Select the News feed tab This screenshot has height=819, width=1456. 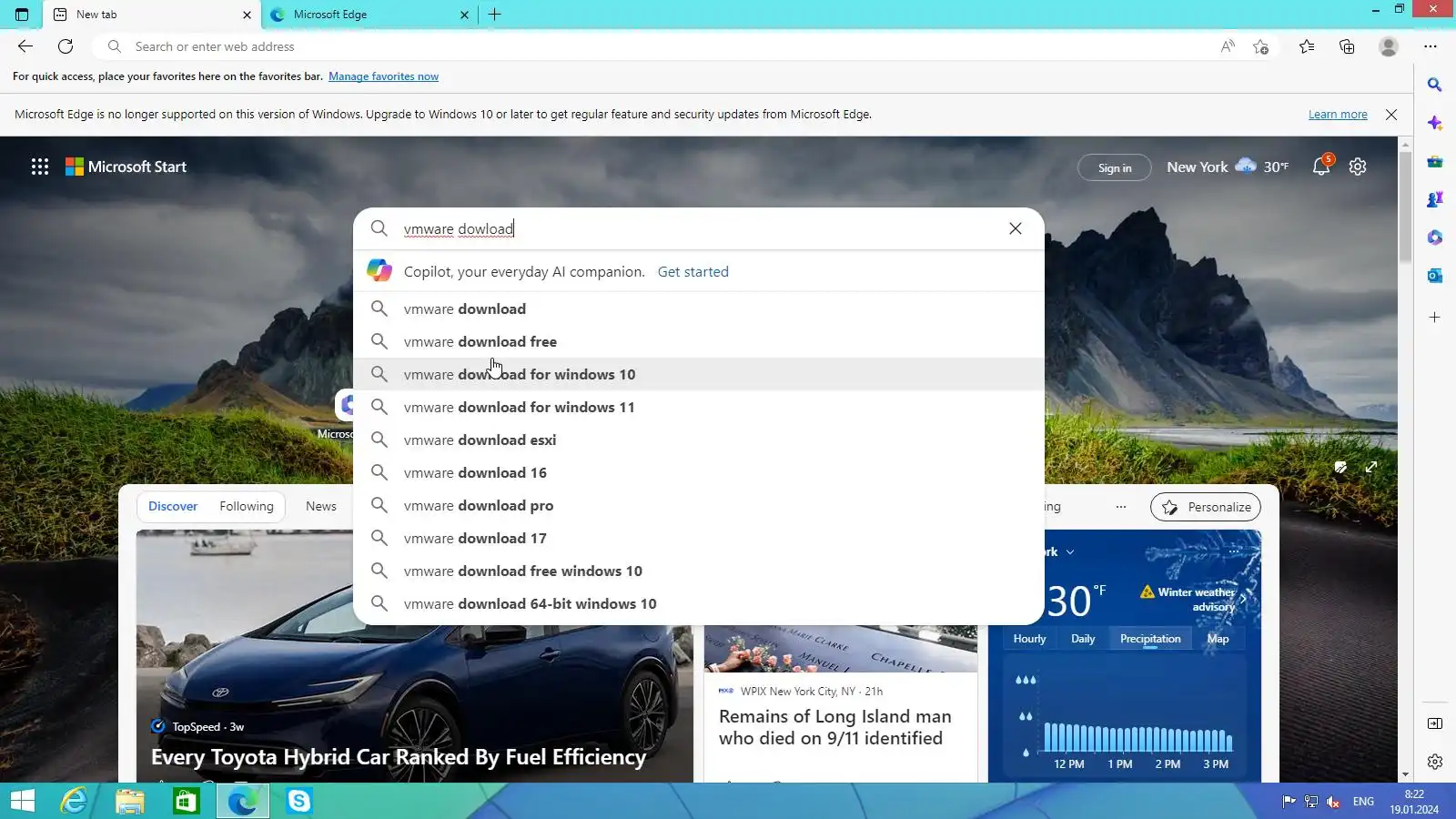click(x=321, y=506)
